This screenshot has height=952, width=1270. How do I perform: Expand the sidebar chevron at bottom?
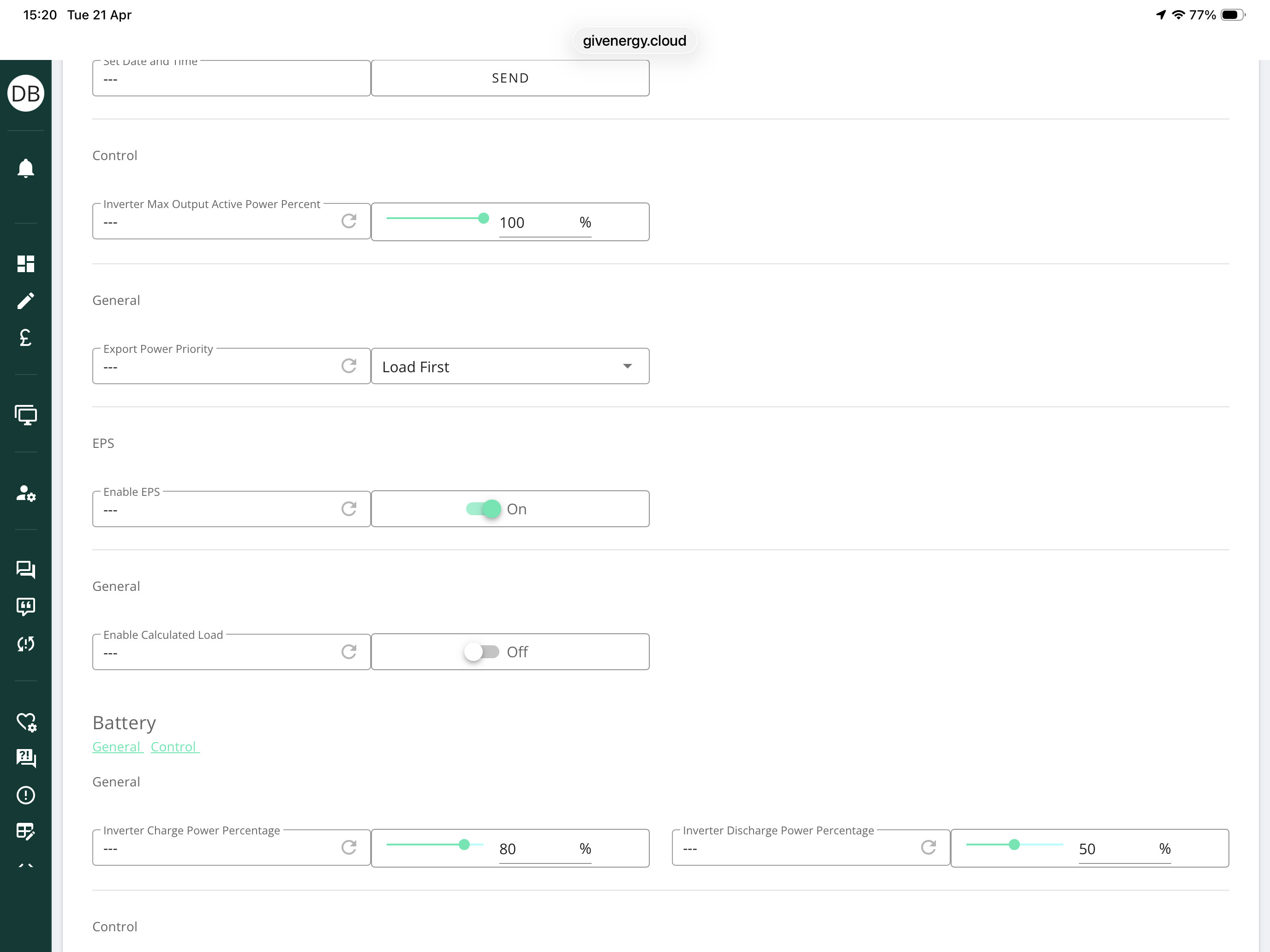pos(26,865)
